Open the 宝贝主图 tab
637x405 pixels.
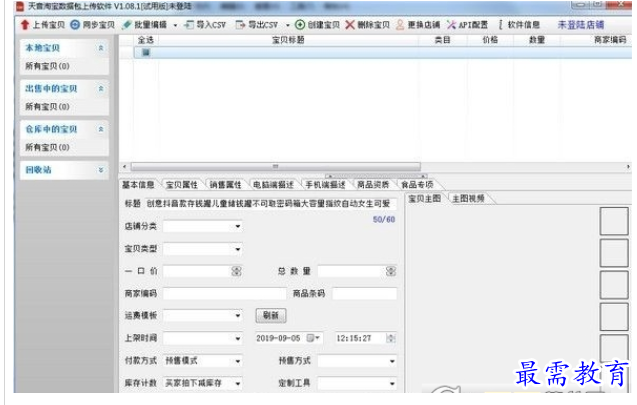pos(425,198)
